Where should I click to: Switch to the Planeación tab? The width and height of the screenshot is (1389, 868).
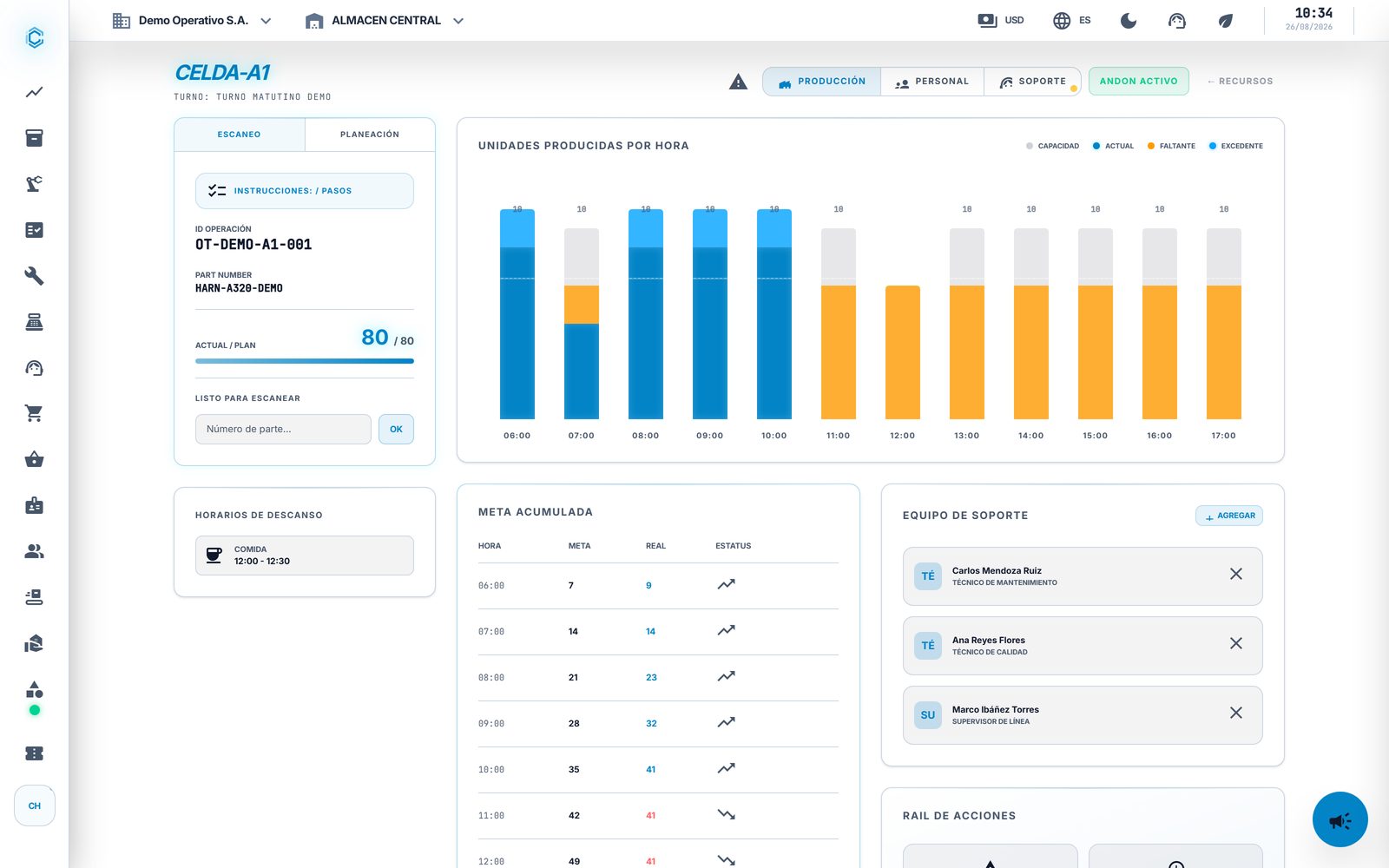click(370, 135)
